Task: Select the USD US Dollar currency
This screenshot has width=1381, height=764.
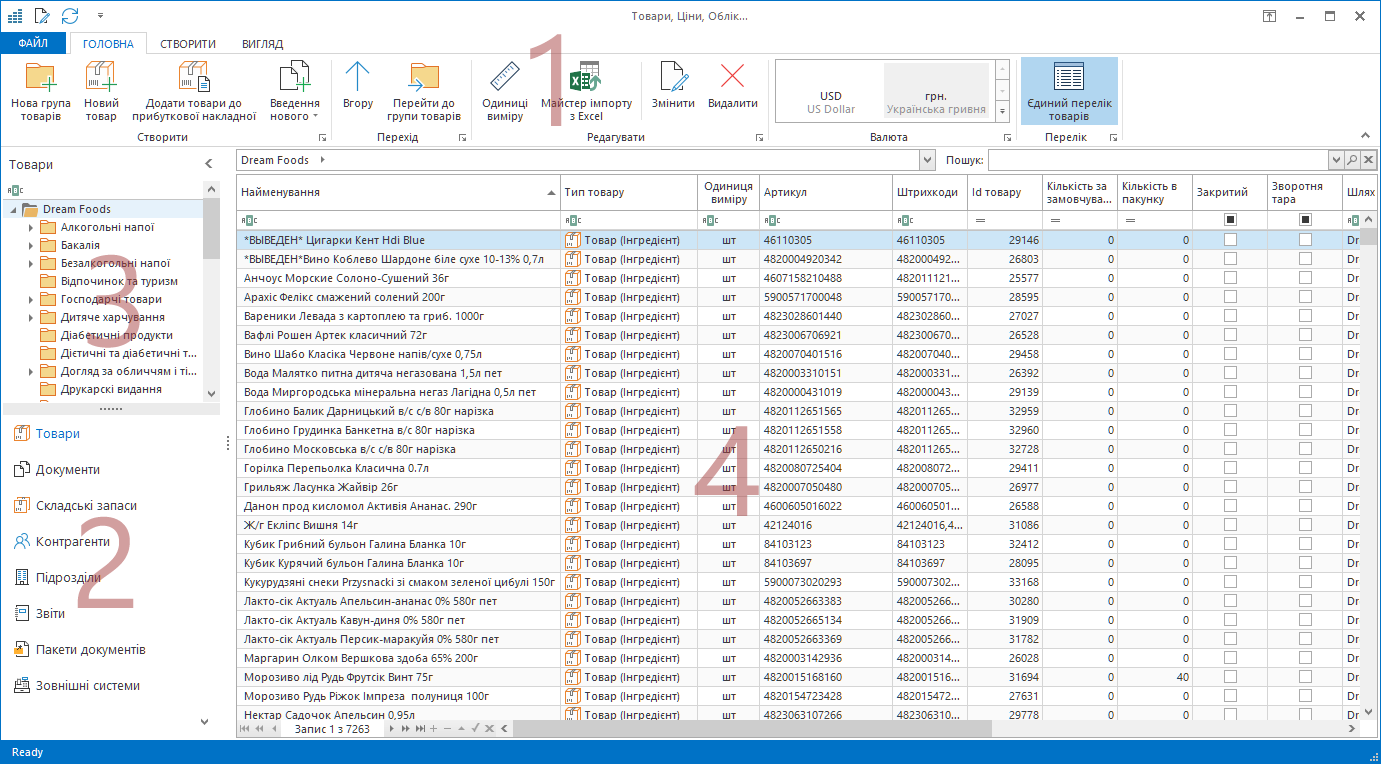Action: point(831,102)
